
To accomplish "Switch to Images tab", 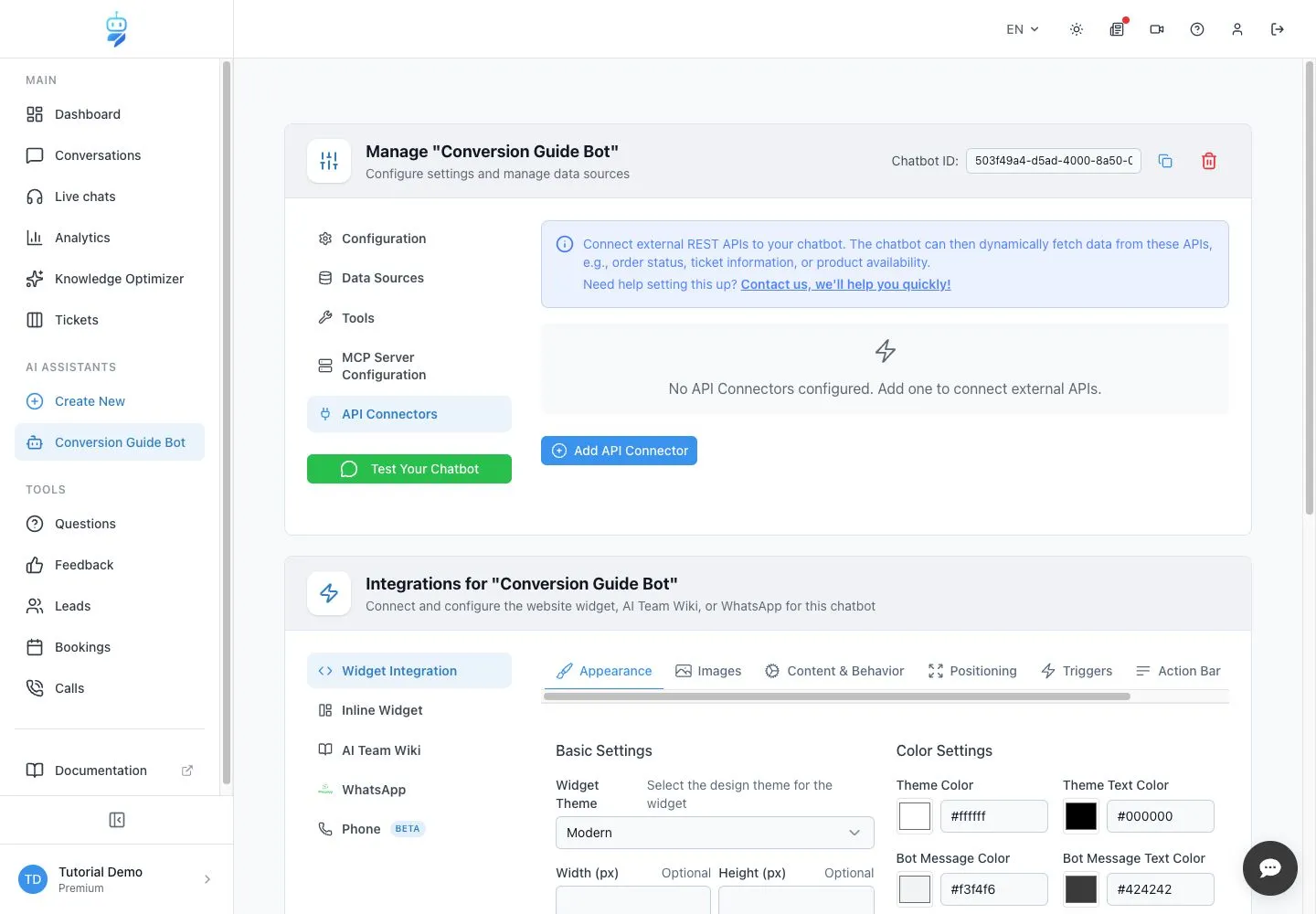I will [708, 671].
